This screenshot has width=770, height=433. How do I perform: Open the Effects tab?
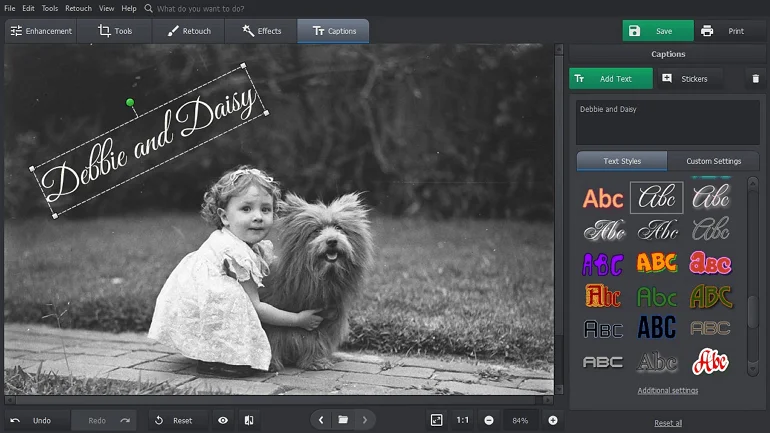(261, 31)
